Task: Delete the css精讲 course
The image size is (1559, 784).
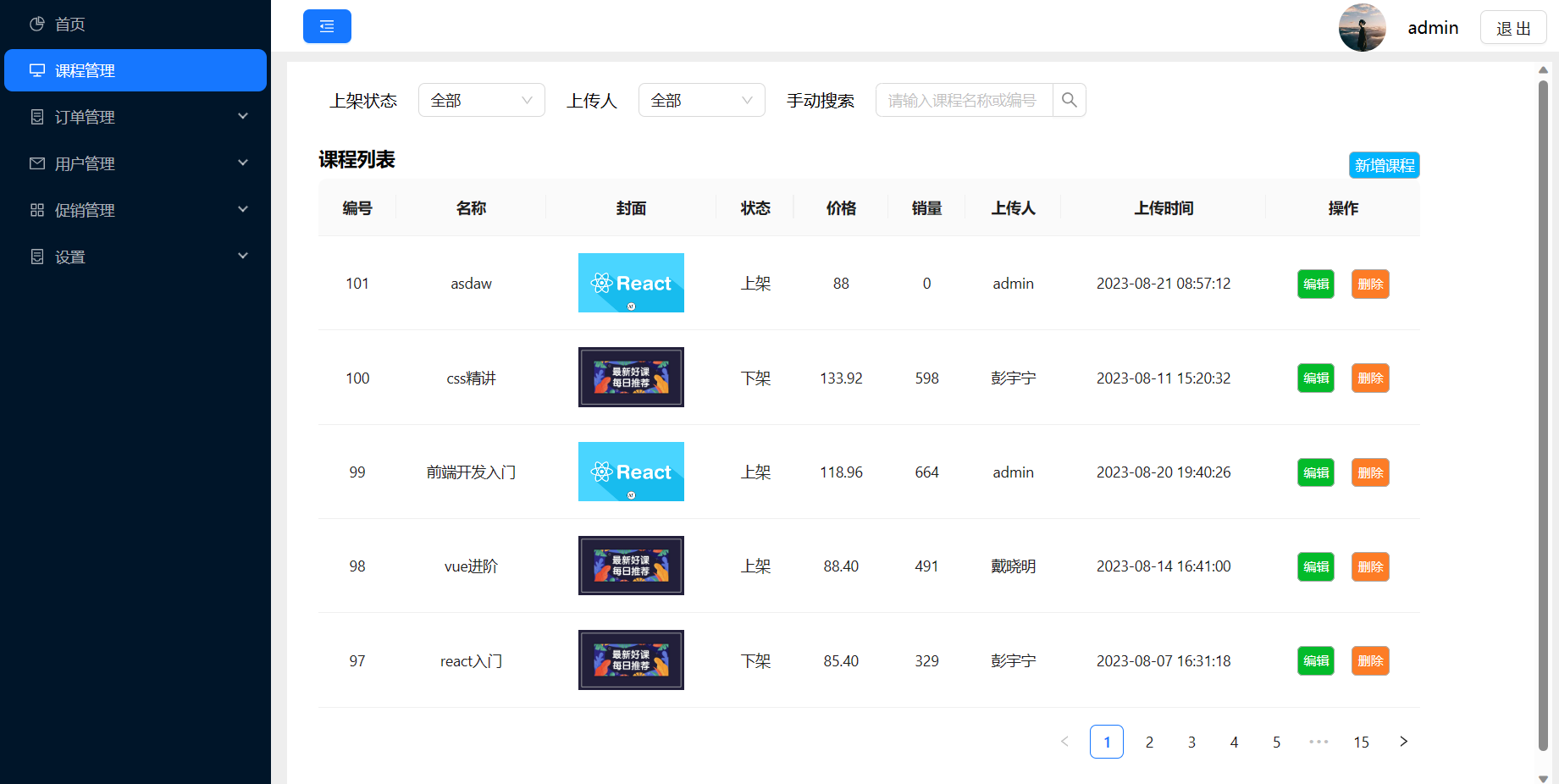Action: pos(1370,378)
